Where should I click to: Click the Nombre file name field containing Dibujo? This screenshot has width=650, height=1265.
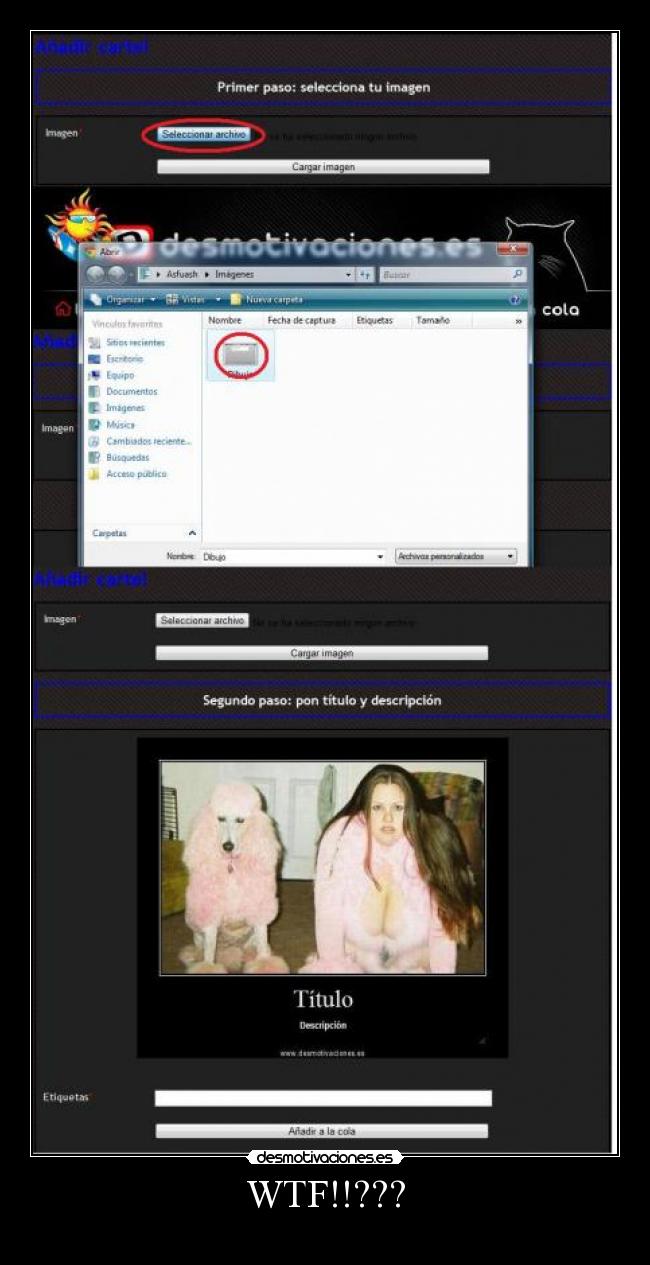pyautogui.click(x=293, y=556)
